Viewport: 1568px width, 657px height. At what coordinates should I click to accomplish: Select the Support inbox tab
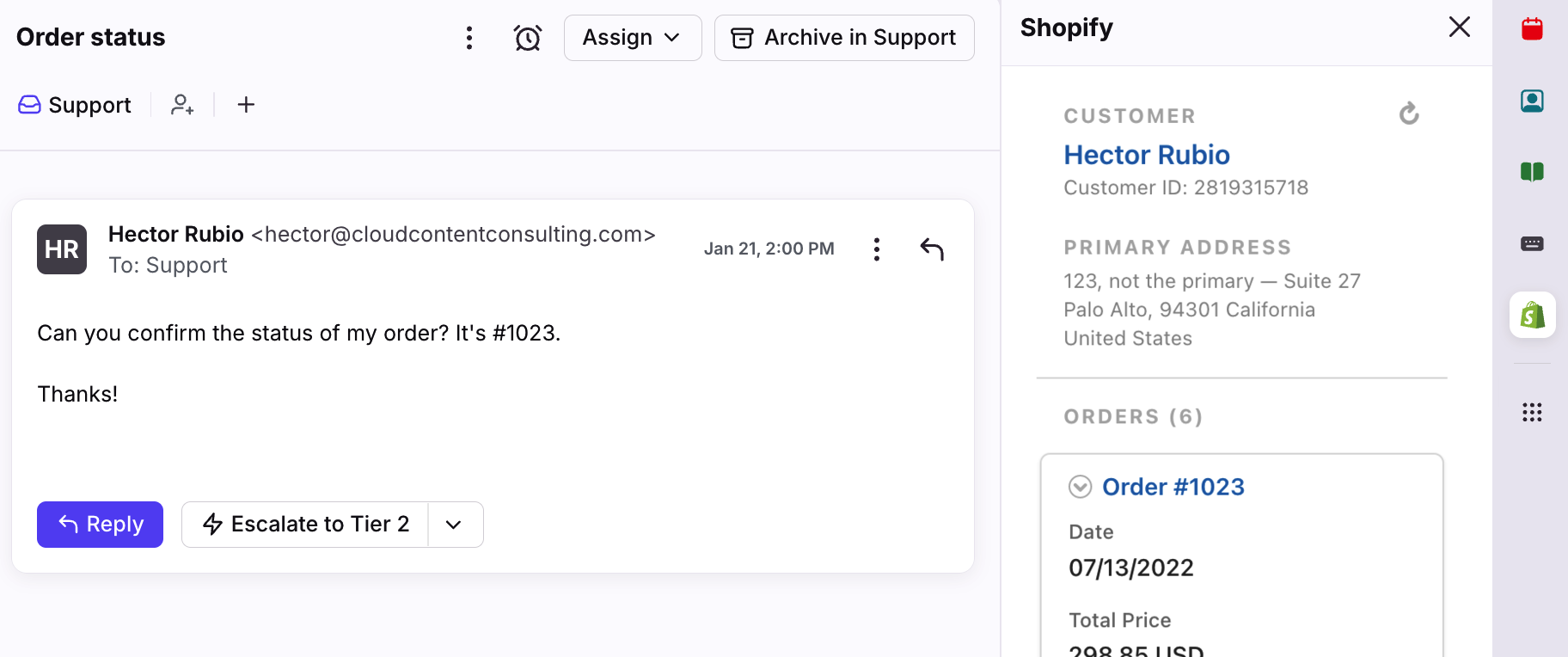click(x=75, y=105)
